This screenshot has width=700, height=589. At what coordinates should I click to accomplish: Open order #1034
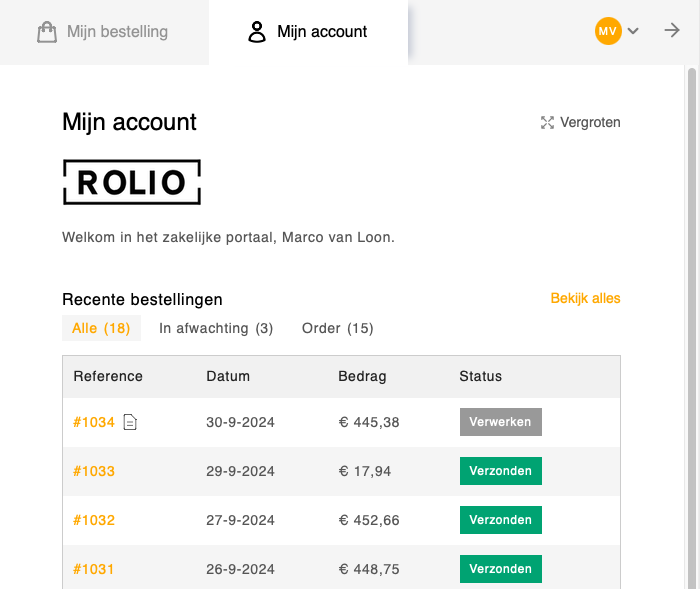94,422
